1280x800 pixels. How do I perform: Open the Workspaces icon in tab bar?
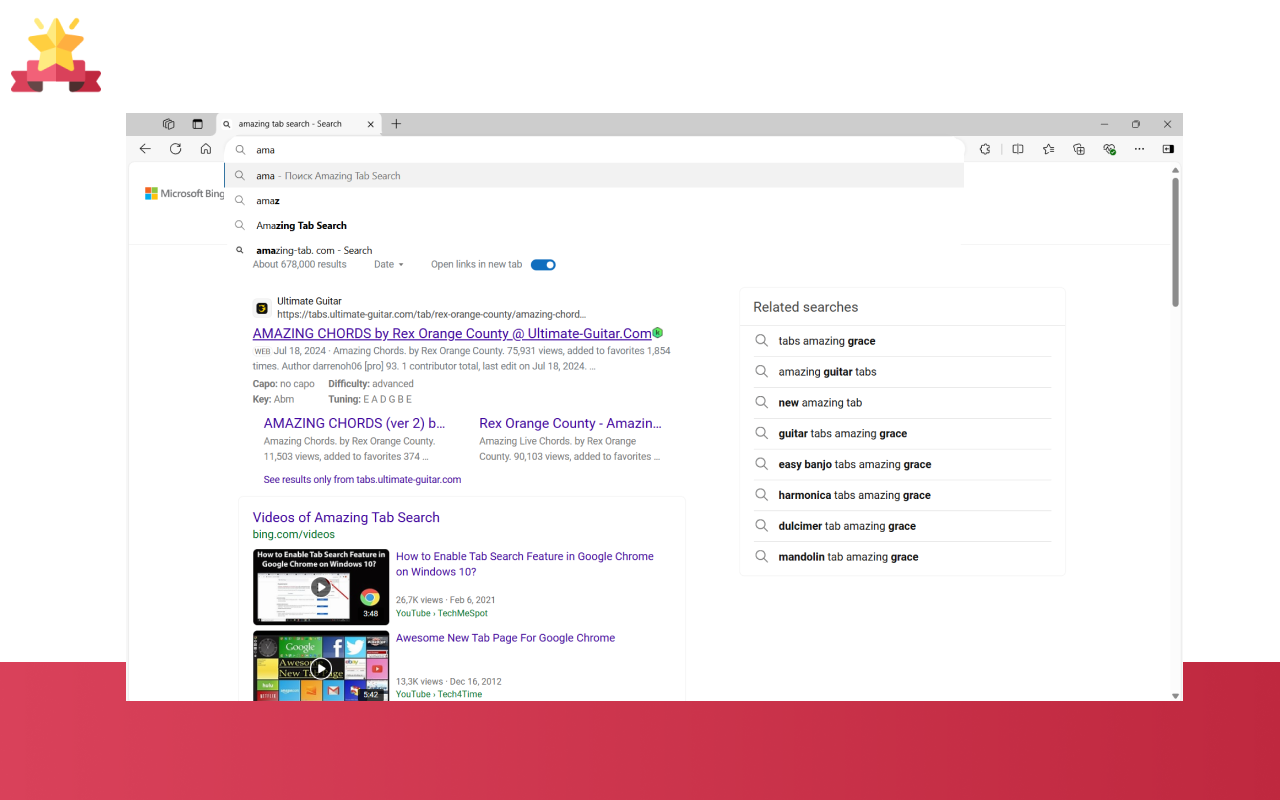(x=168, y=124)
